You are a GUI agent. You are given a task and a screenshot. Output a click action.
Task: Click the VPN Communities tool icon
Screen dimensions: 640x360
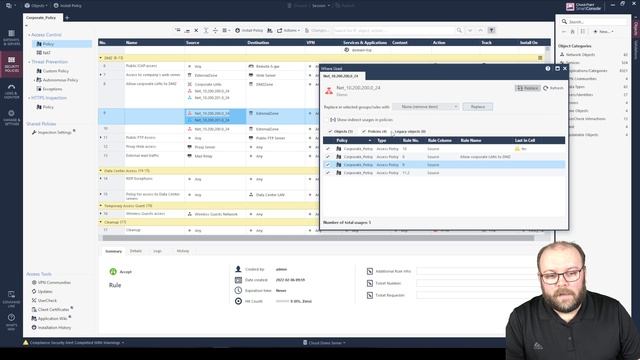(34, 282)
